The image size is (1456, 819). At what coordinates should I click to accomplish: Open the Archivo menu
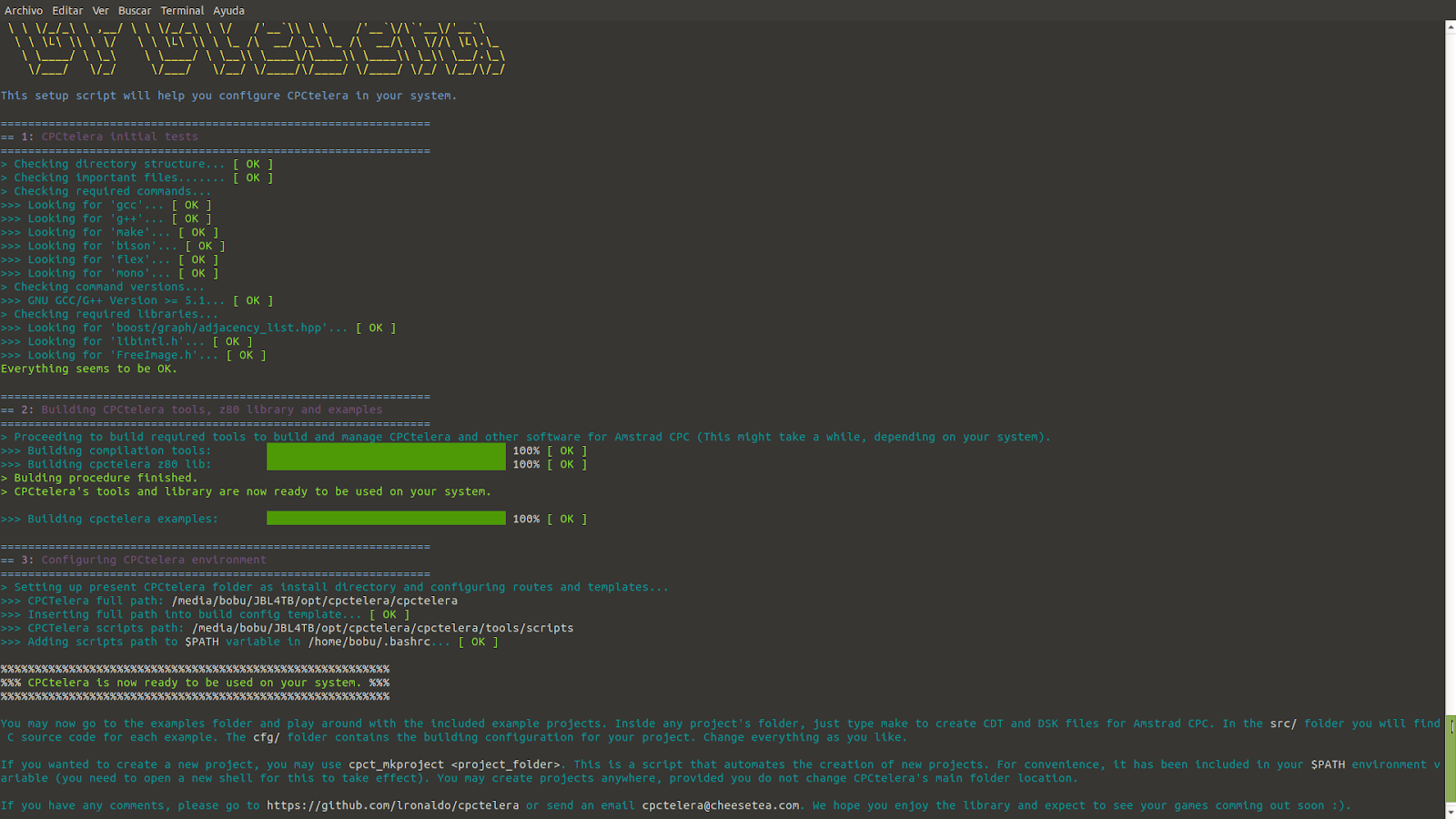tap(24, 11)
